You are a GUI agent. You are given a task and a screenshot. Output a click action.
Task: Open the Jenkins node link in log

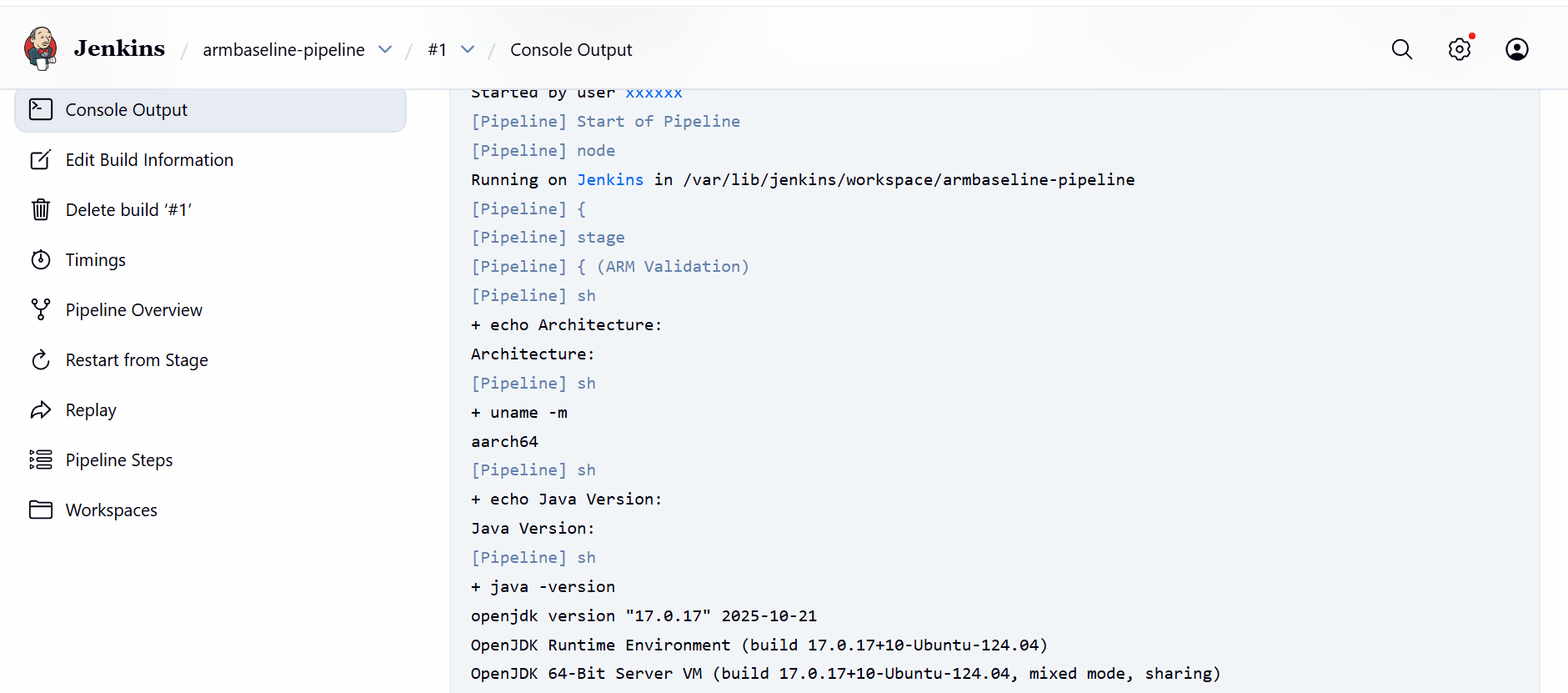pyautogui.click(x=610, y=179)
